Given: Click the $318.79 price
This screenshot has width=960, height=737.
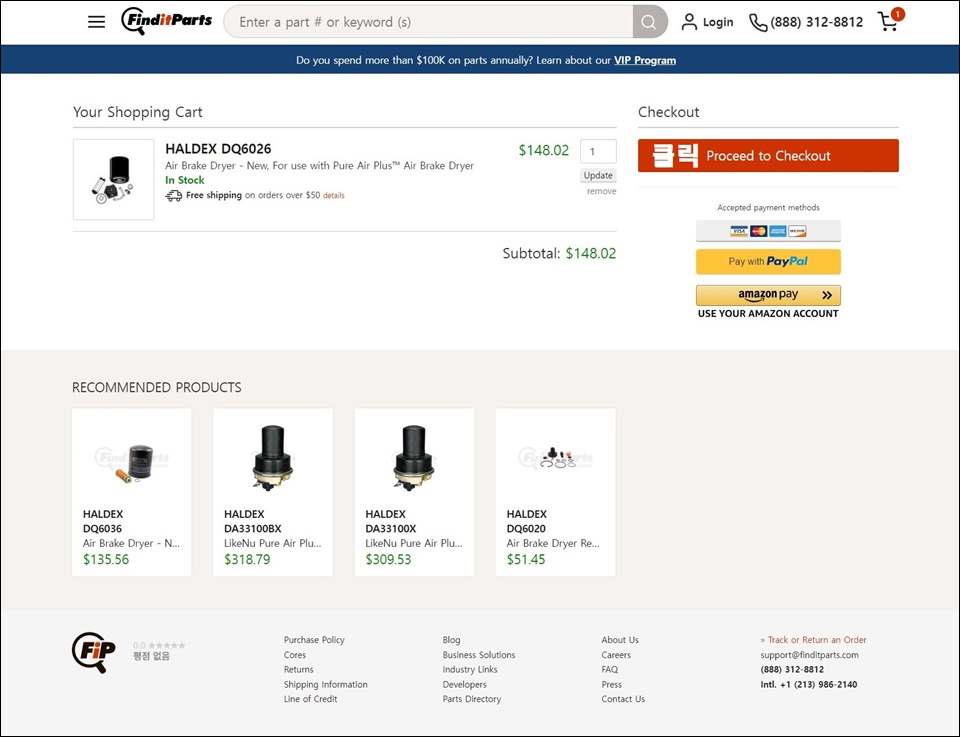Looking at the screenshot, I should click(x=247, y=559).
